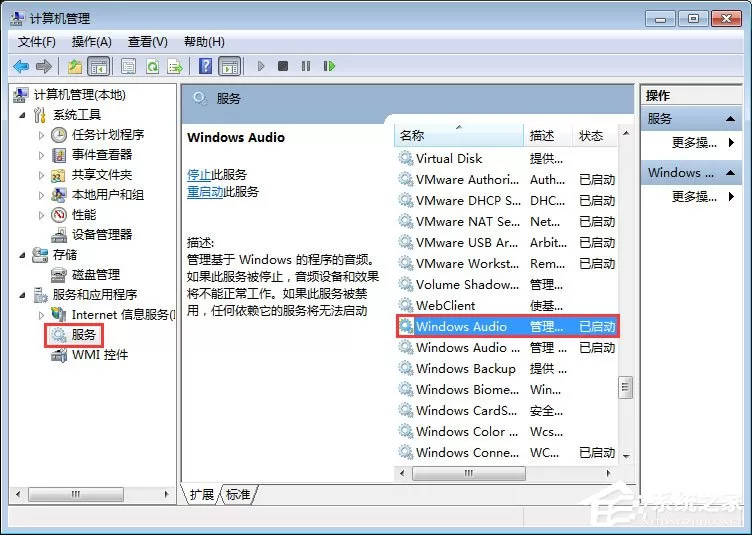Select the VMware DHCP Service row
The height and width of the screenshot is (535, 752).
tap(506, 200)
